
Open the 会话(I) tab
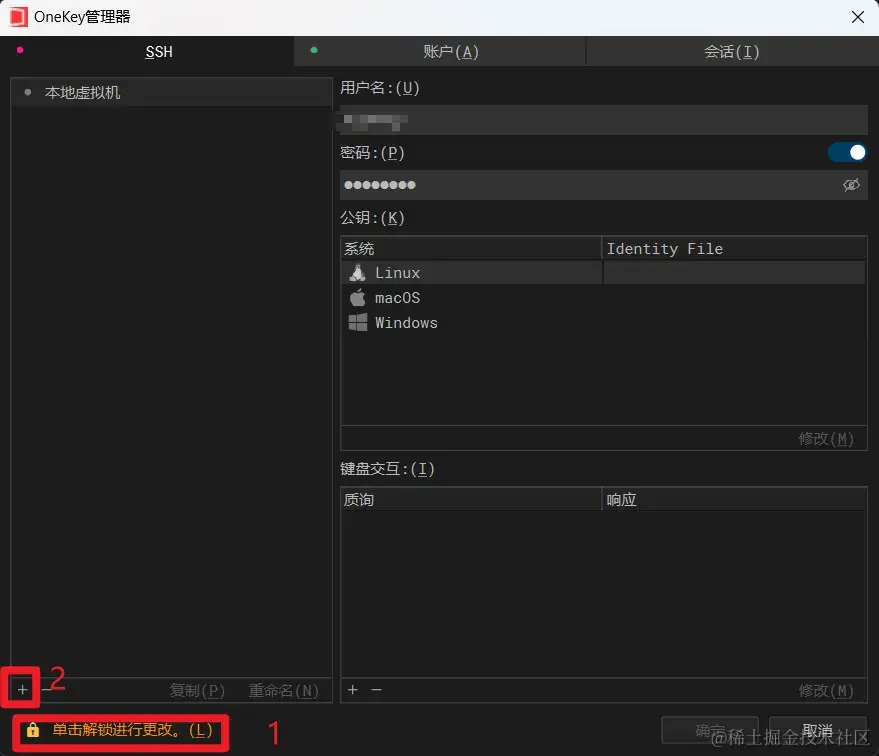pyautogui.click(x=732, y=52)
